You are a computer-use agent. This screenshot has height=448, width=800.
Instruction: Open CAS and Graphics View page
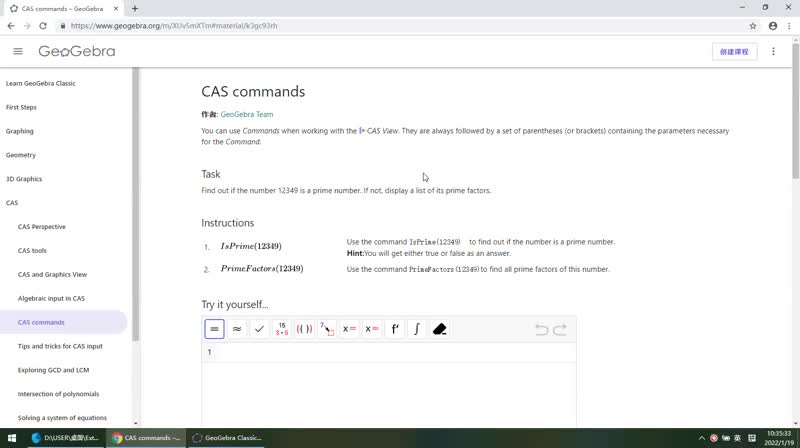(x=53, y=275)
